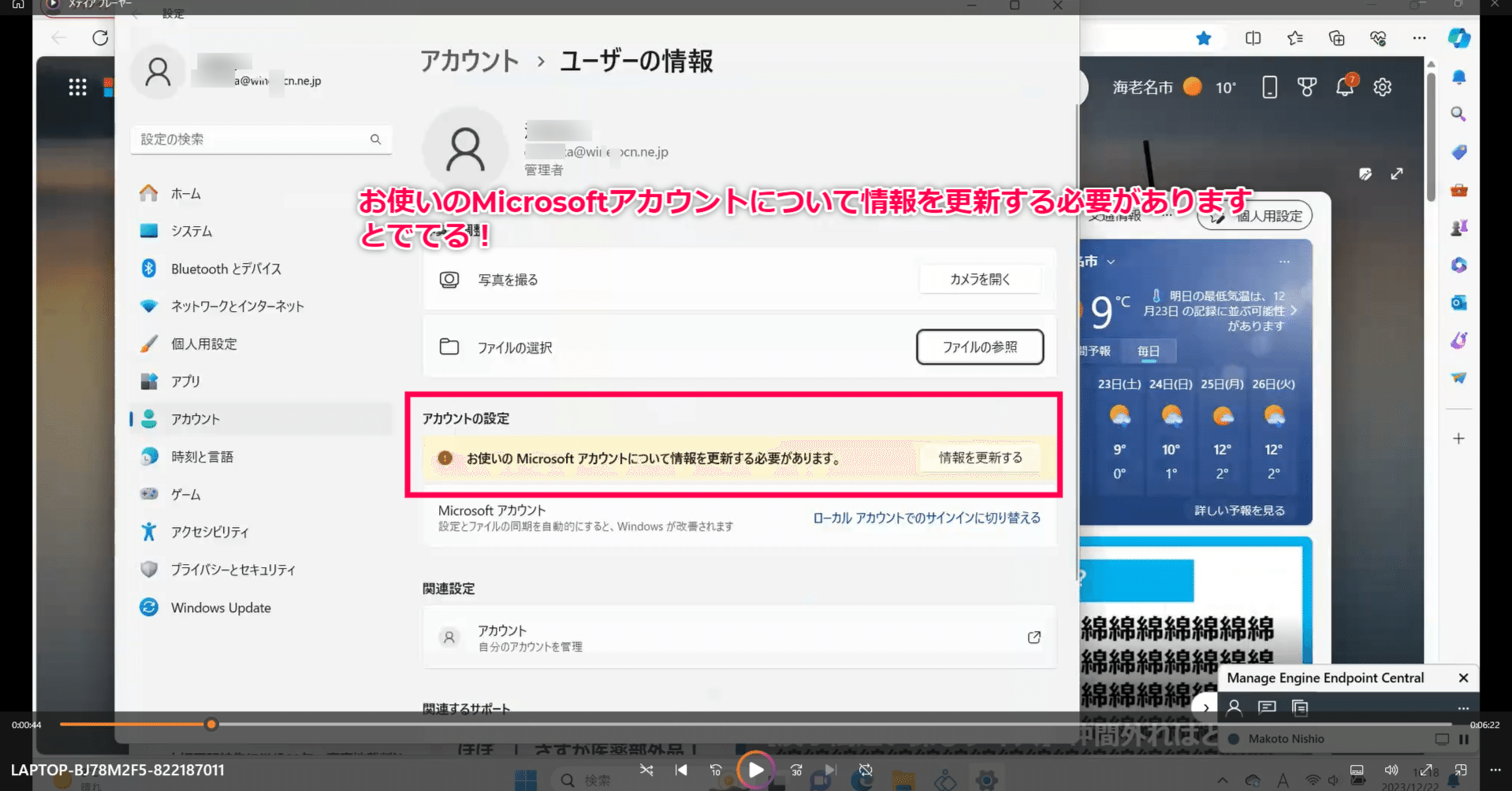The height and width of the screenshot is (791, 1512).
Task: Click the Edge favorite star icon
Action: tap(1203, 38)
